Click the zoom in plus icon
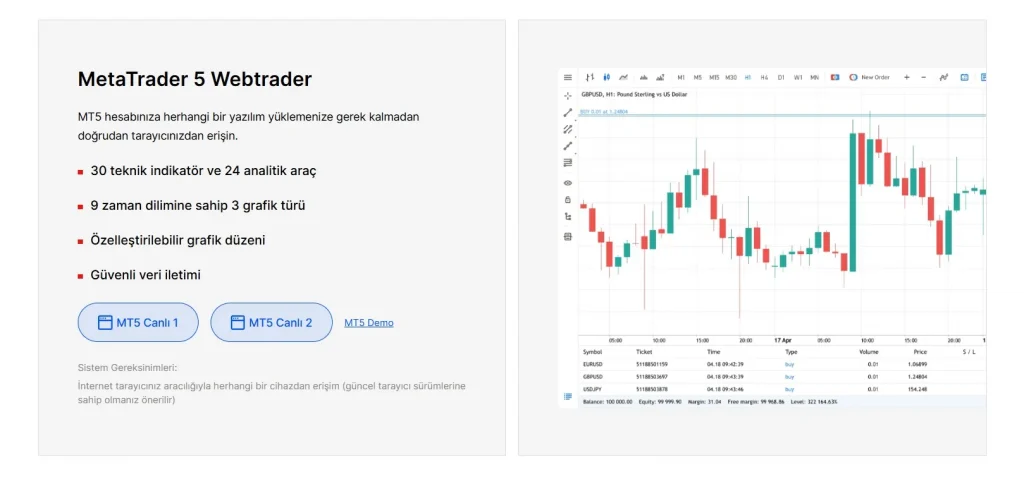The width and height of the screenshot is (1024, 479). (906, 77)
